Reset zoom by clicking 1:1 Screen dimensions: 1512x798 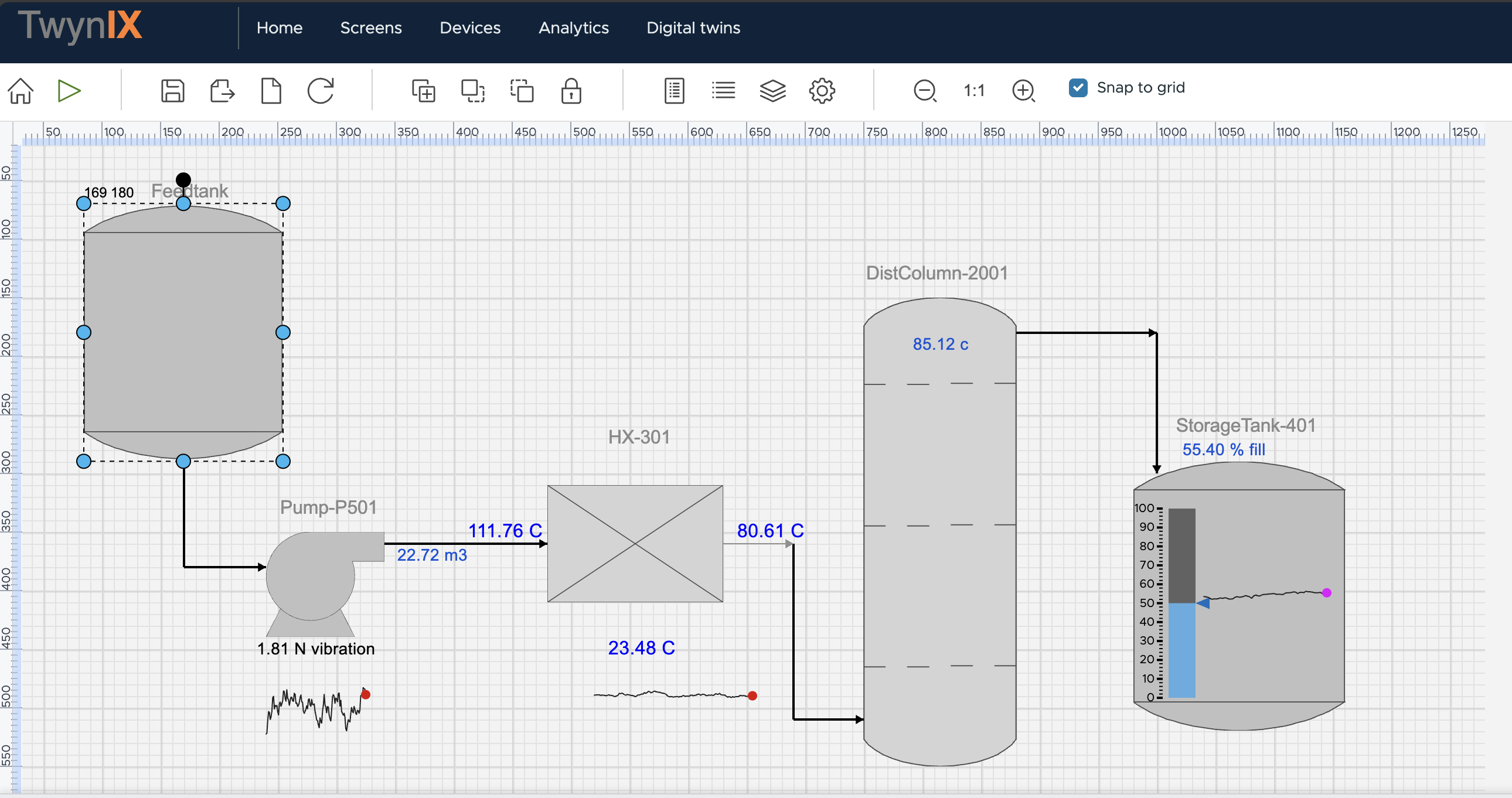(x=973, y=90)
